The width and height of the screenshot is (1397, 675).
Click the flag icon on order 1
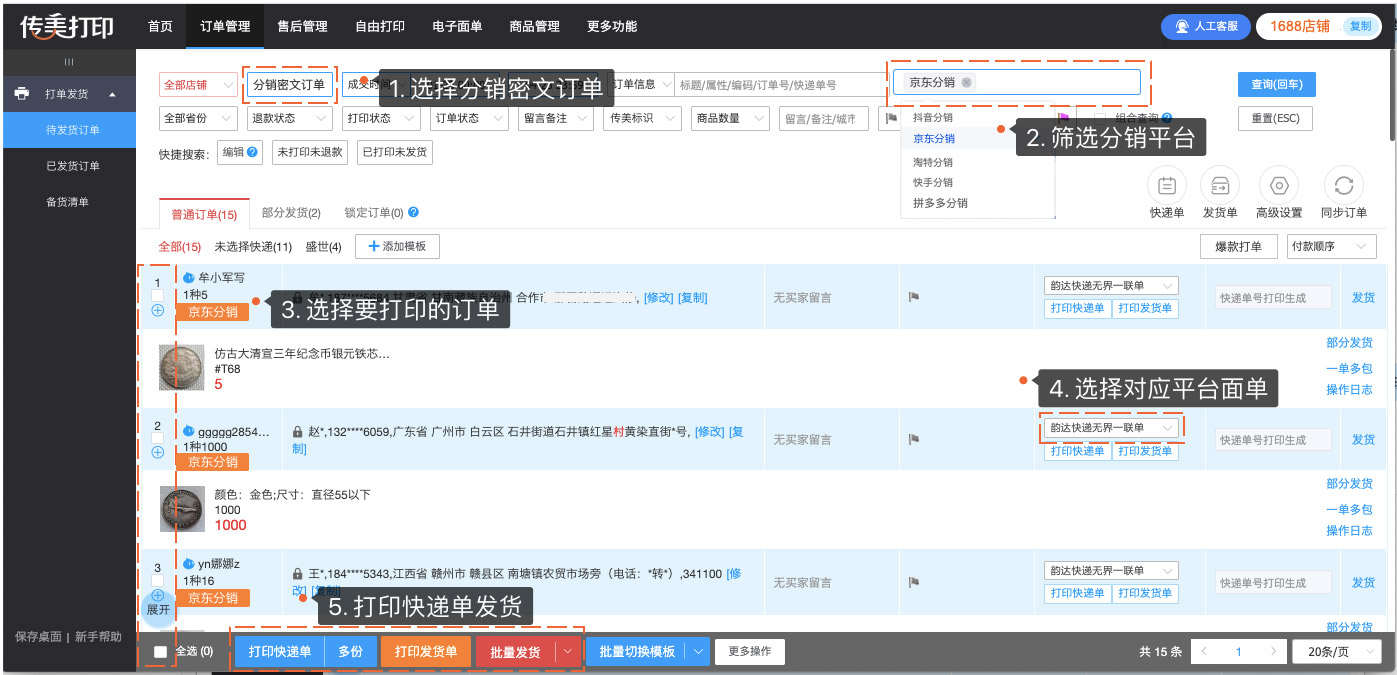tap(913, 297)
